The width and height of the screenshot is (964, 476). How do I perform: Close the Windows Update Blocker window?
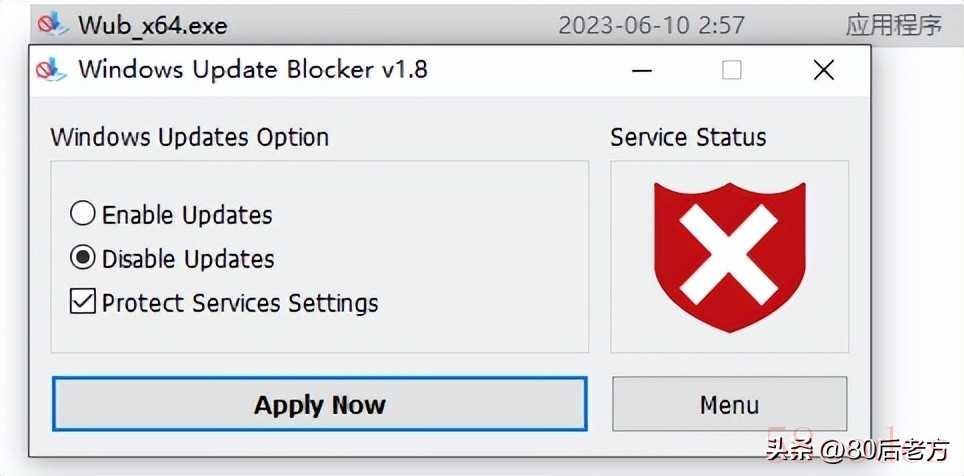[823, 70]
